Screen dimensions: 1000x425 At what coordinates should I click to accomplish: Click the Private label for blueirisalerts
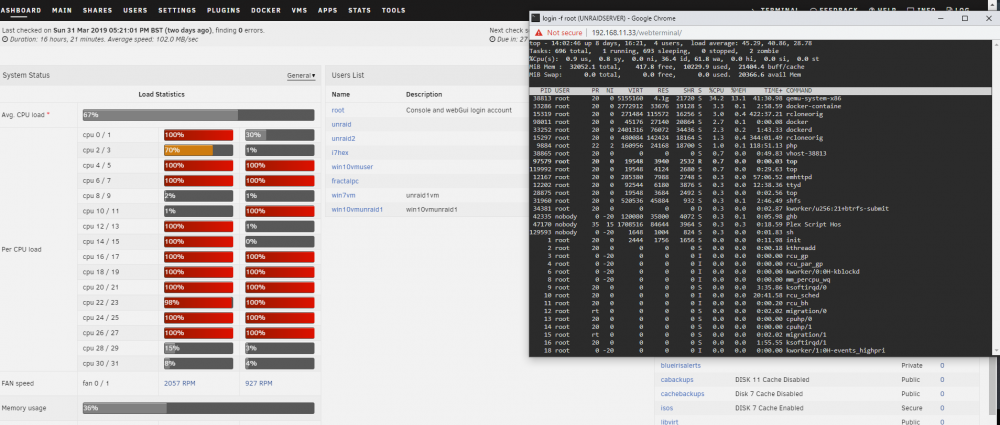click(912, 366)
